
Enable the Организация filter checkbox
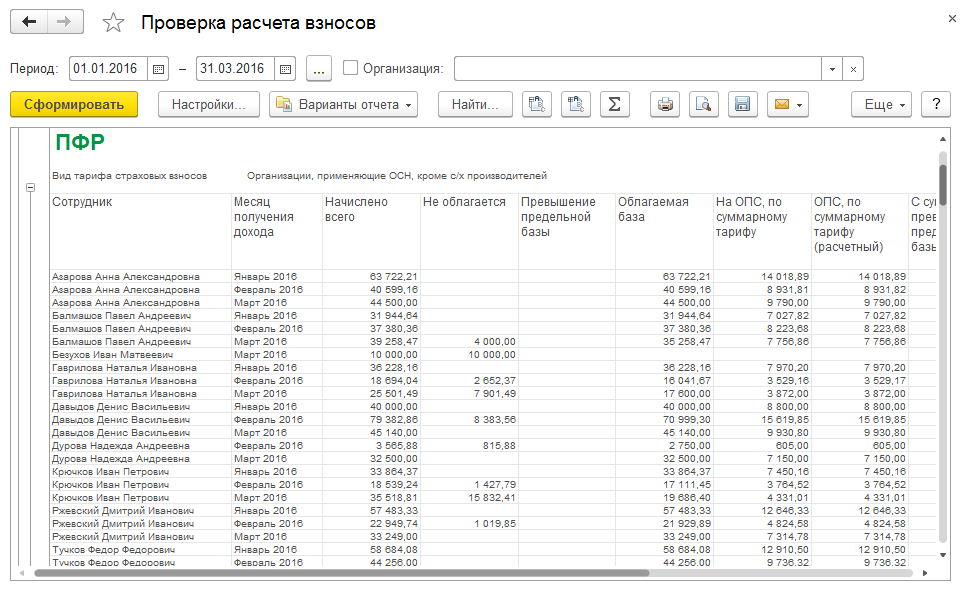[350, 69]
